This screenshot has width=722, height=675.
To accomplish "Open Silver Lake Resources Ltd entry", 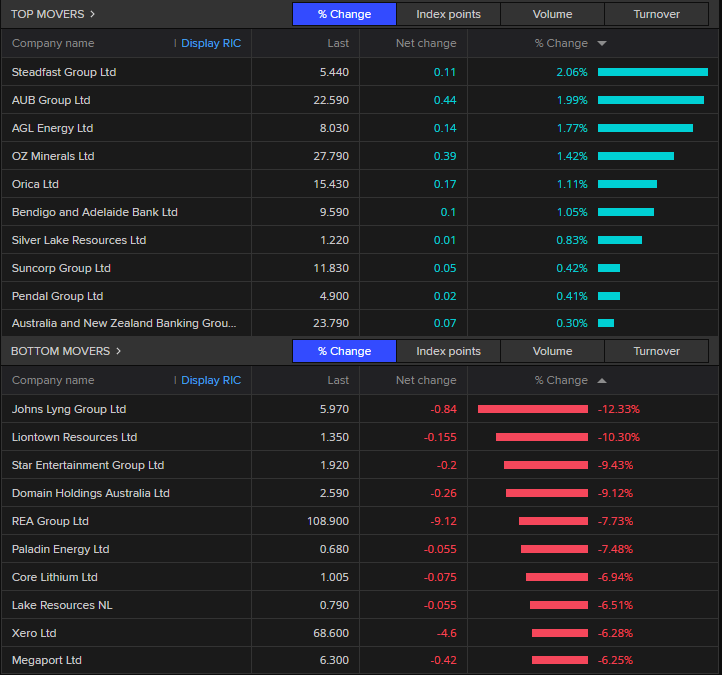I will tap(79, 240).
